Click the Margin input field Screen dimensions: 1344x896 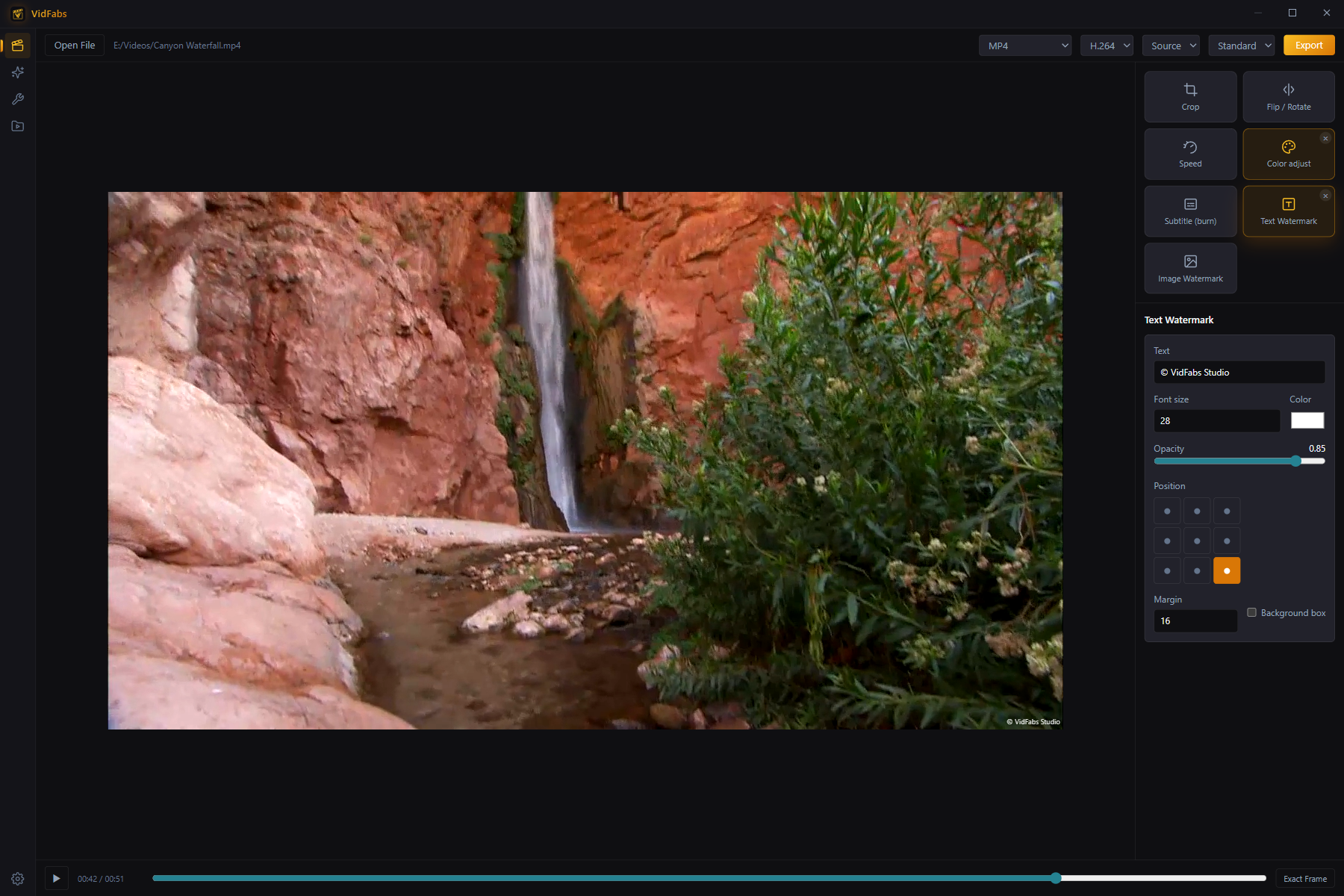pos(1195,621)
